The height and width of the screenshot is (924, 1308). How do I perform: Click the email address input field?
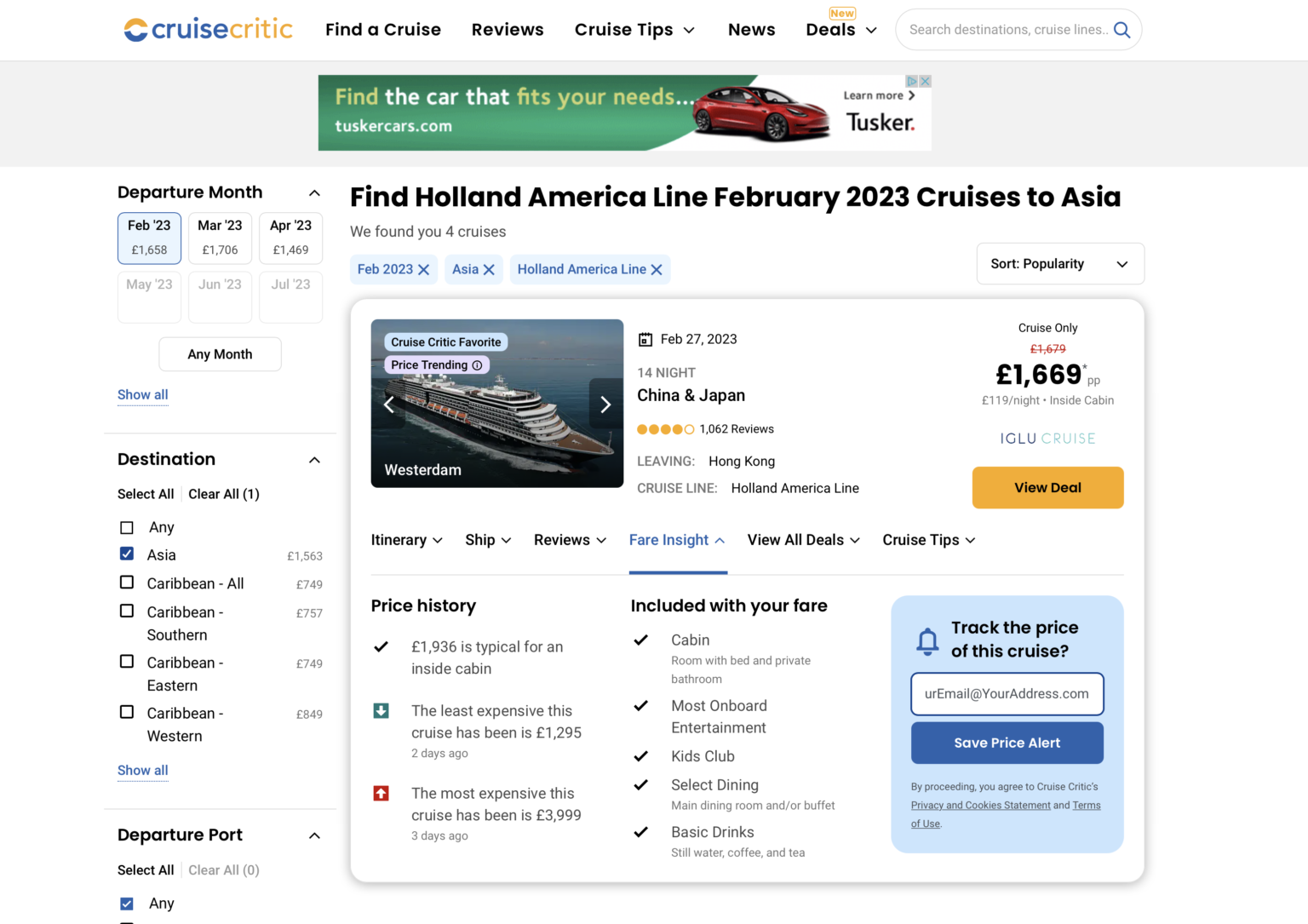(x=1007, y=693)
